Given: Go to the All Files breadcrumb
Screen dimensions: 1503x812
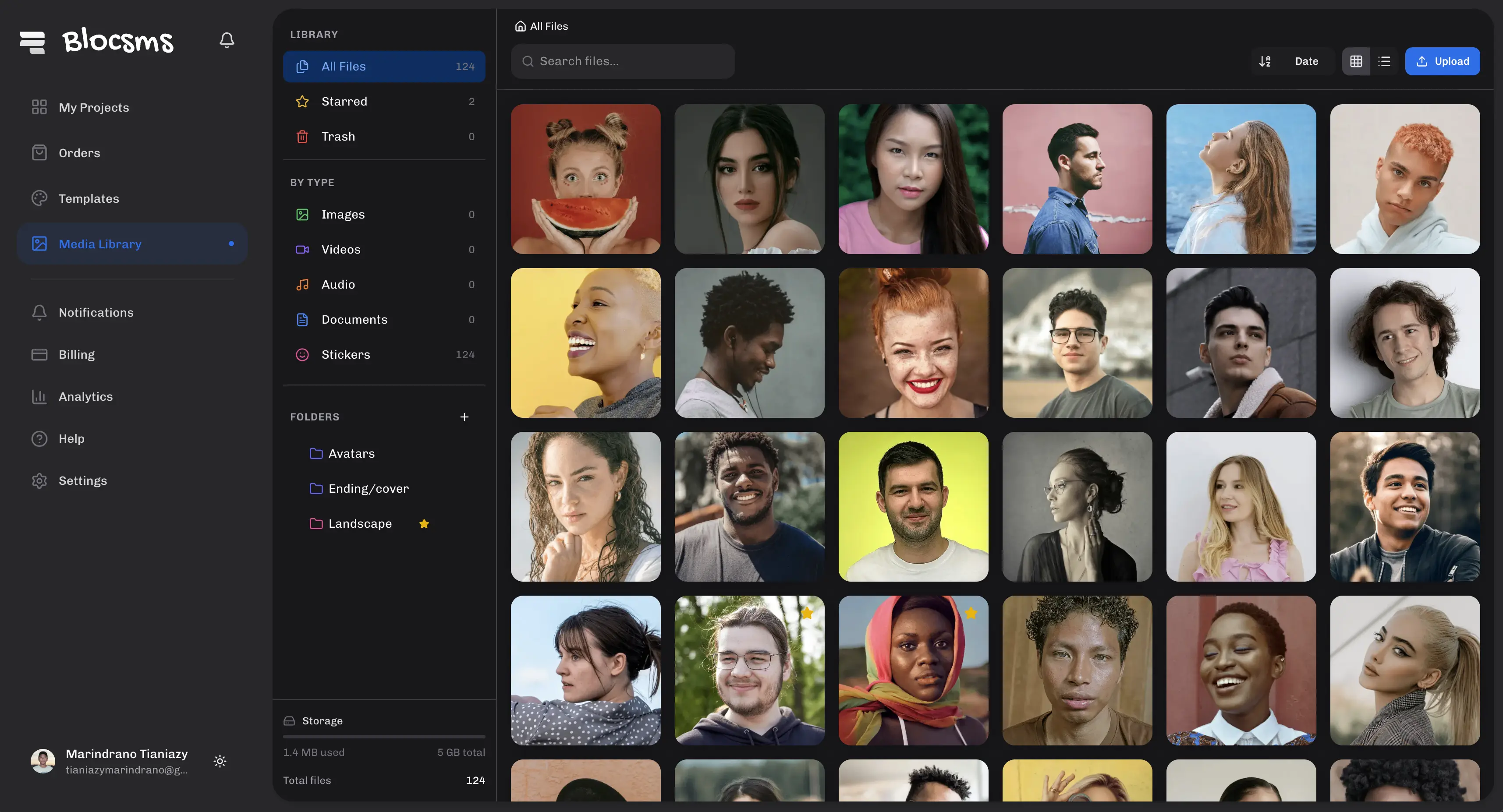Looking at the screenshot, I should pyautogui.click(x=542, y=26).
